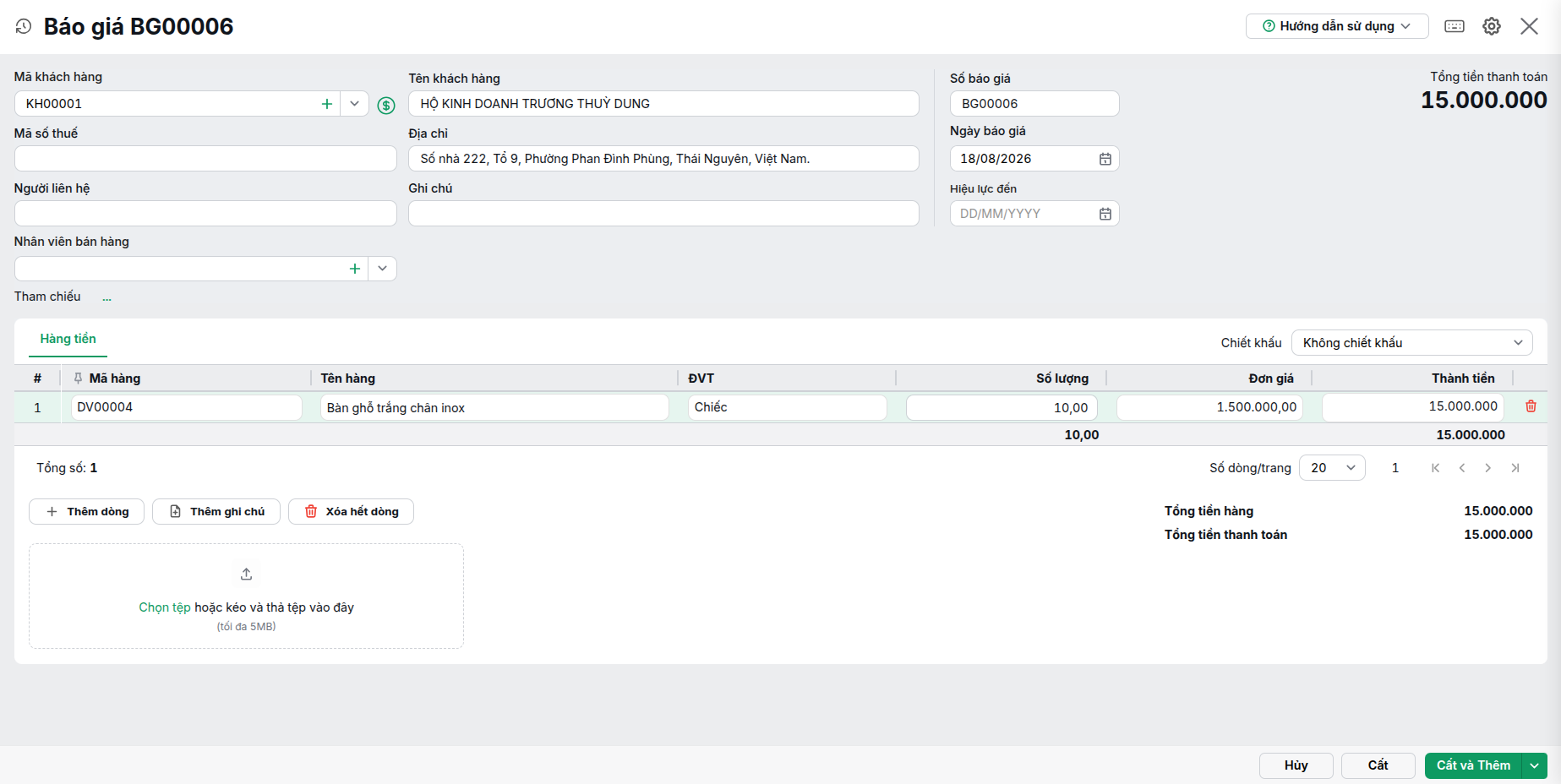Image resolution: width=1561 pixels, height=784 pixels.
Task: Click Thêm dòng button
Action: (x=87, y=512)
